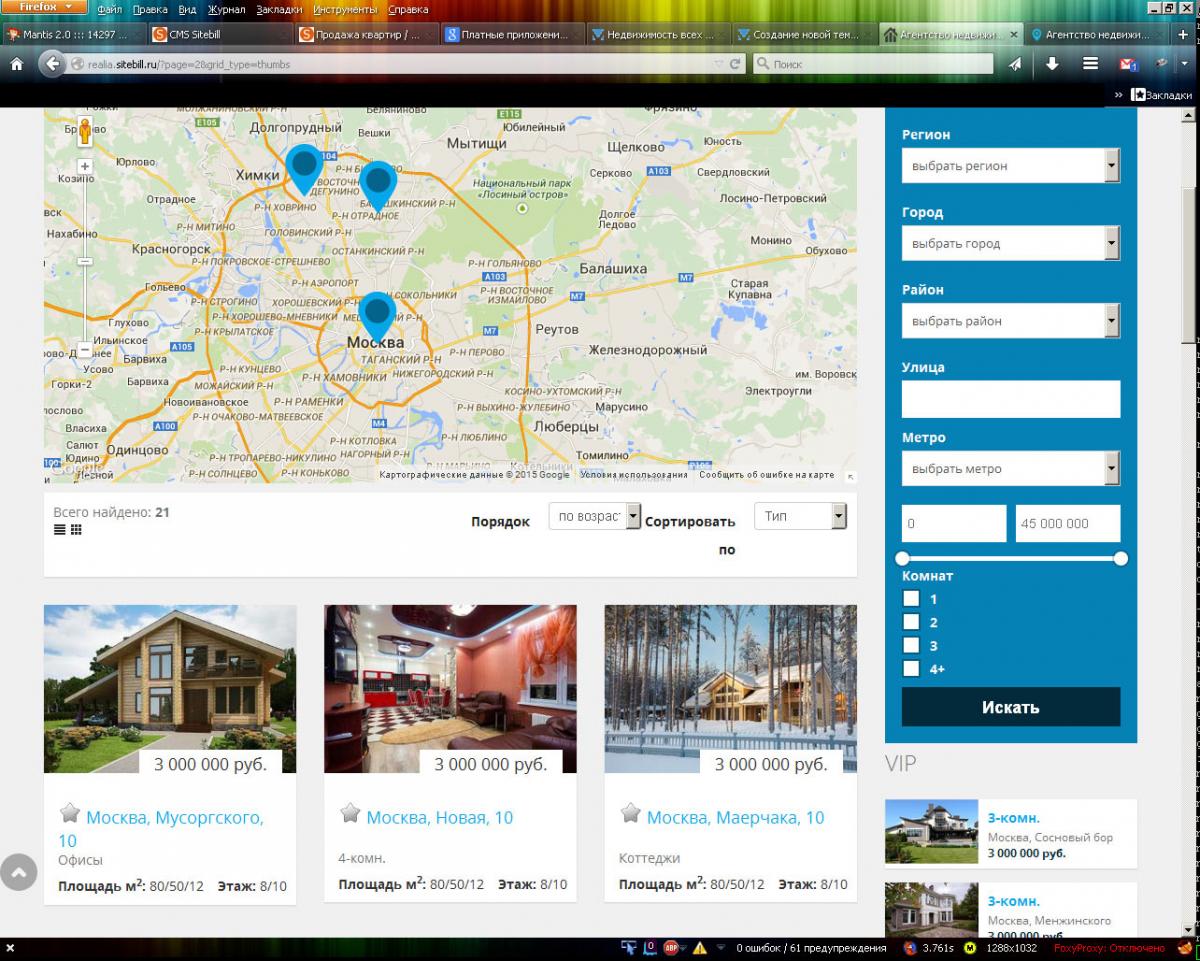Click the snowy cottage listing thumbnail

point(731,689)
